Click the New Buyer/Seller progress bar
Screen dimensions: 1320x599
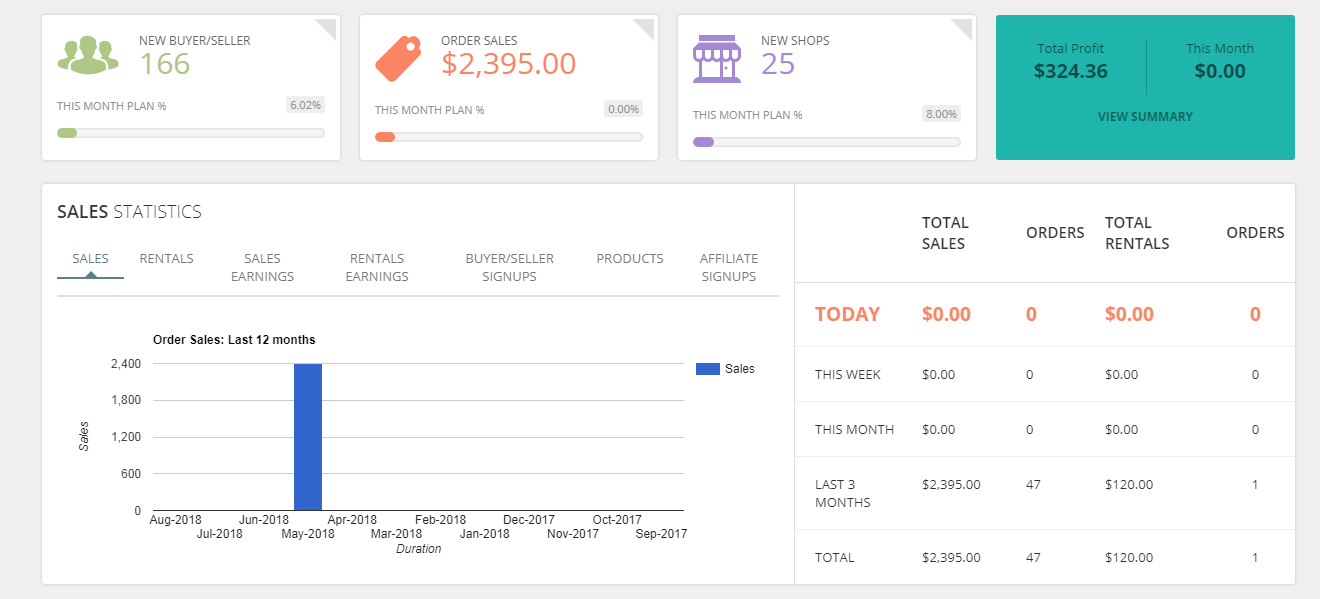click(x=191, y=133)
